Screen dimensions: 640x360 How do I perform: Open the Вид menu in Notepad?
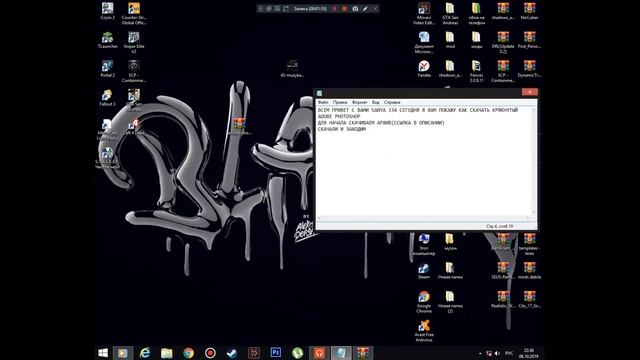(376, 102)
